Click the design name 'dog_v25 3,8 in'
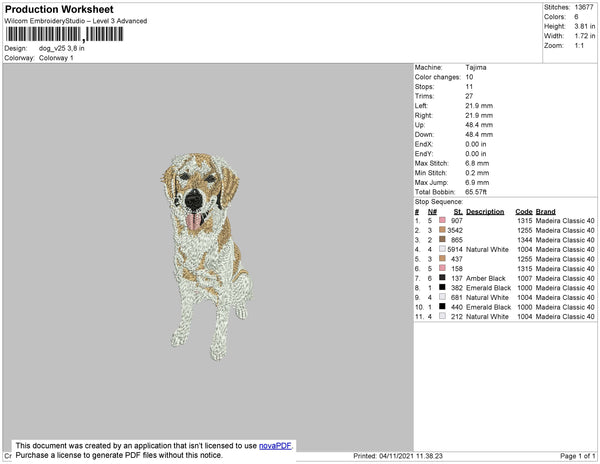 click(62, 49)
